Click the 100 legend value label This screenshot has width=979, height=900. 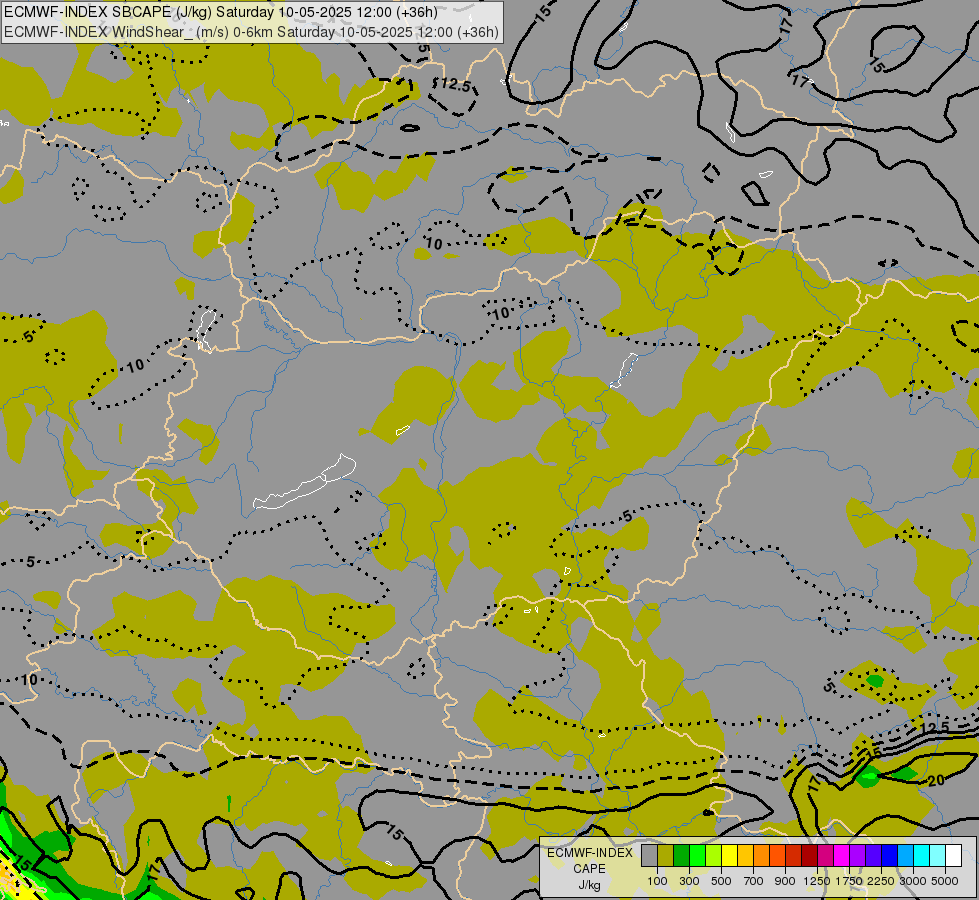click(x=657, y=881)
